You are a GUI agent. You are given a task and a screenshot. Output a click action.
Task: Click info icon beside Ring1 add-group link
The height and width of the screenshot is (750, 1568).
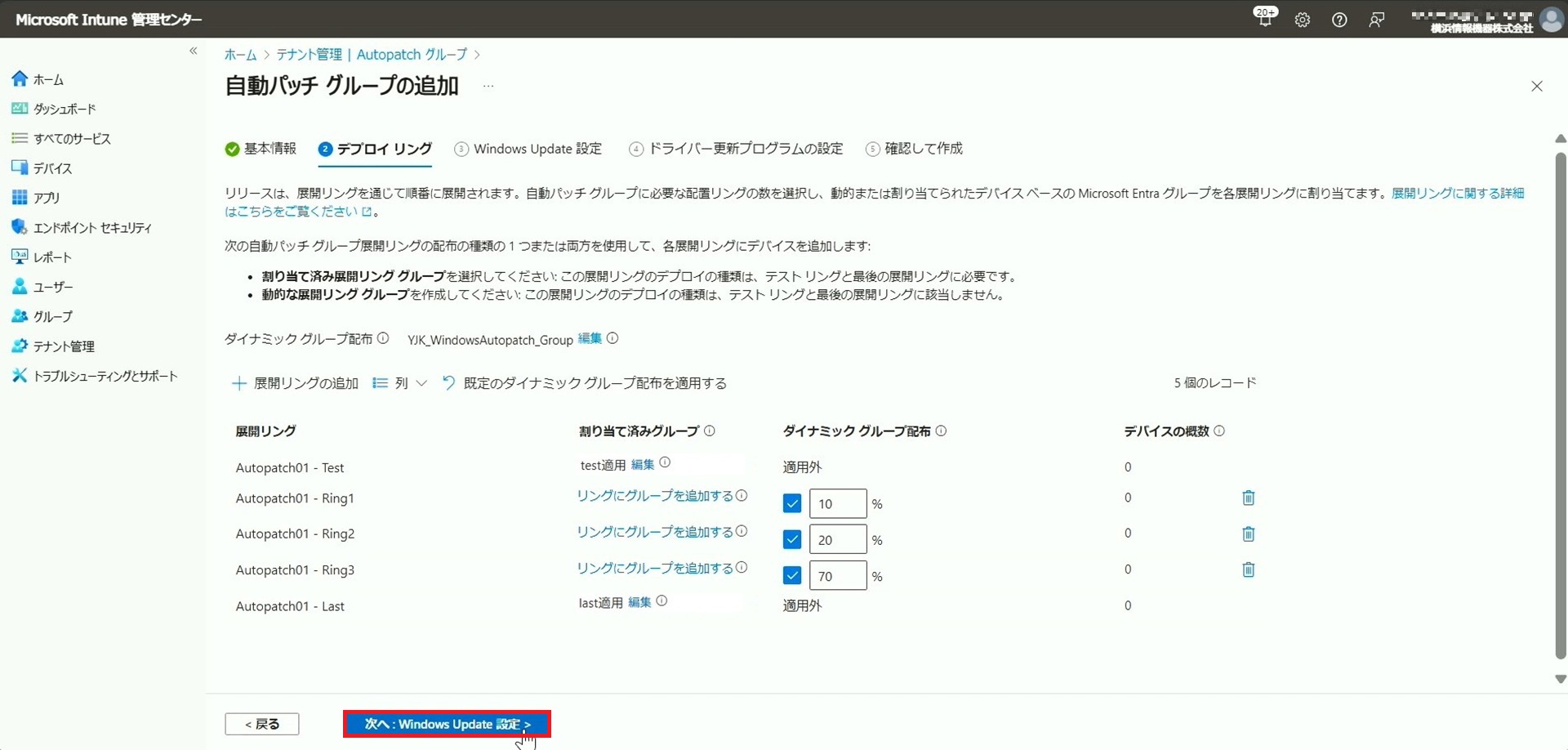pos(742,495)
